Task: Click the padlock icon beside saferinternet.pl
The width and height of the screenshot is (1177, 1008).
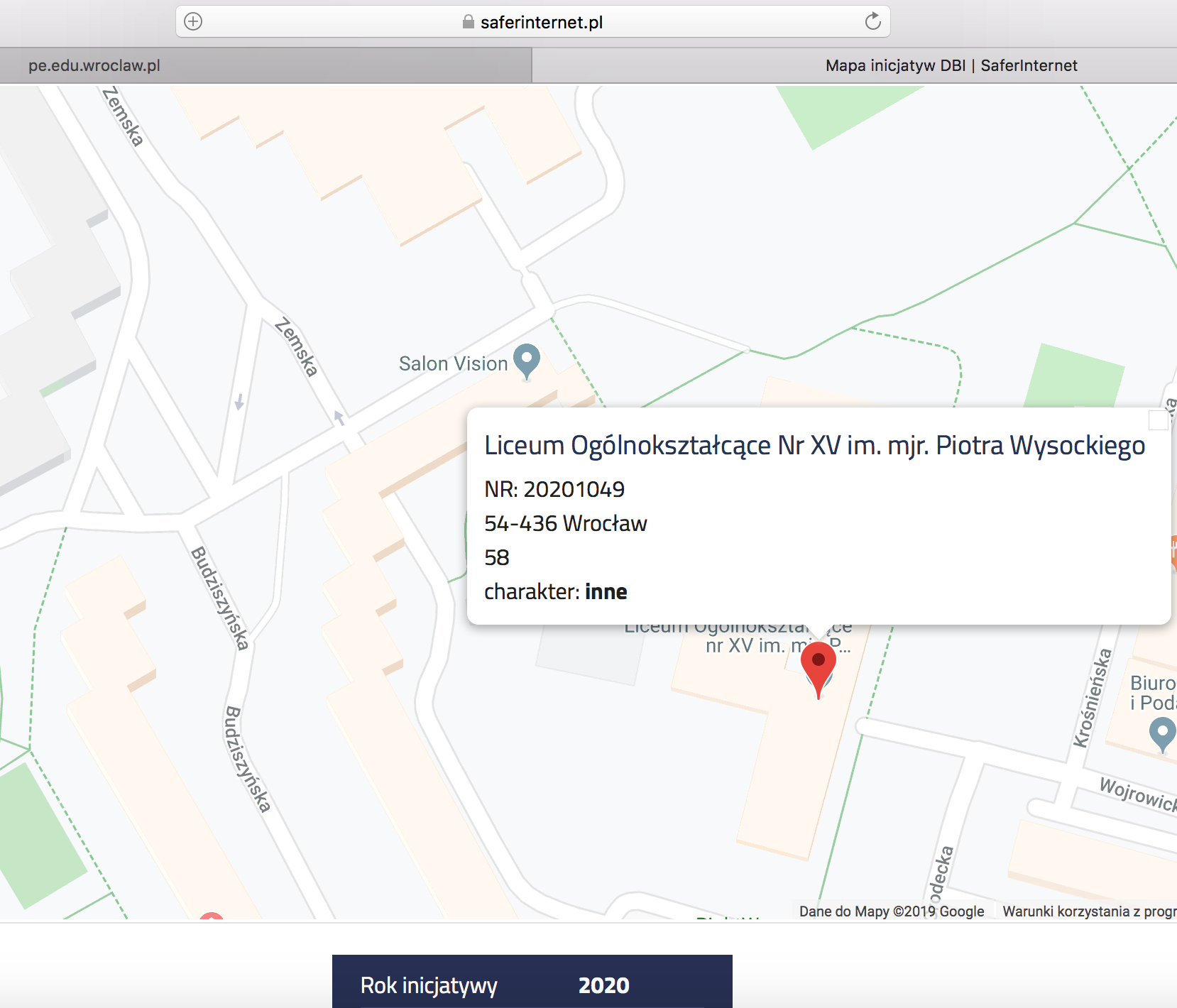Action: (468, 22)
